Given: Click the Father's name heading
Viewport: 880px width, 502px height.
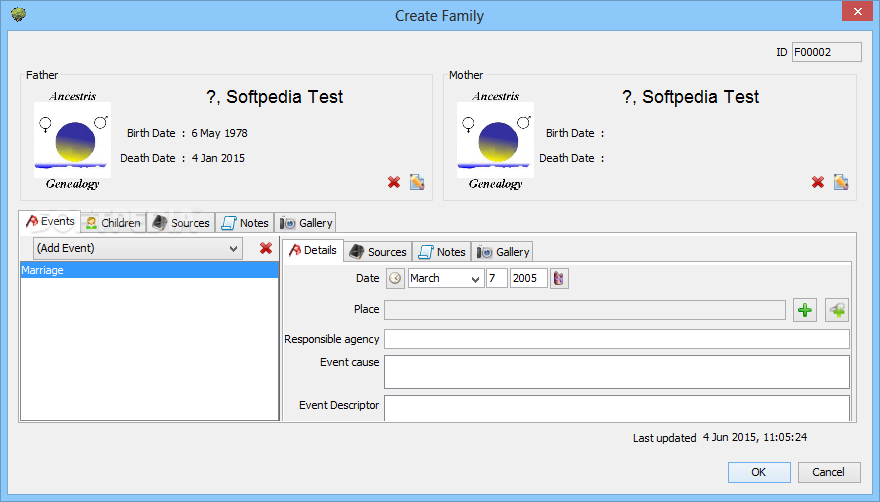Looking at the screenshot, I should click(x=274, y=97).
